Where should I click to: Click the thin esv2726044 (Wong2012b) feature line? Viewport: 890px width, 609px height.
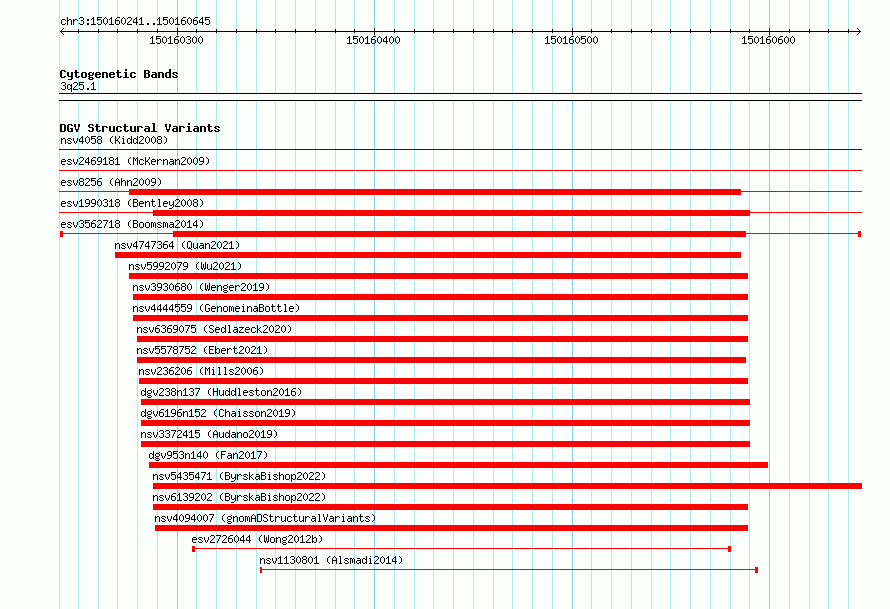(x=461, y=549)
